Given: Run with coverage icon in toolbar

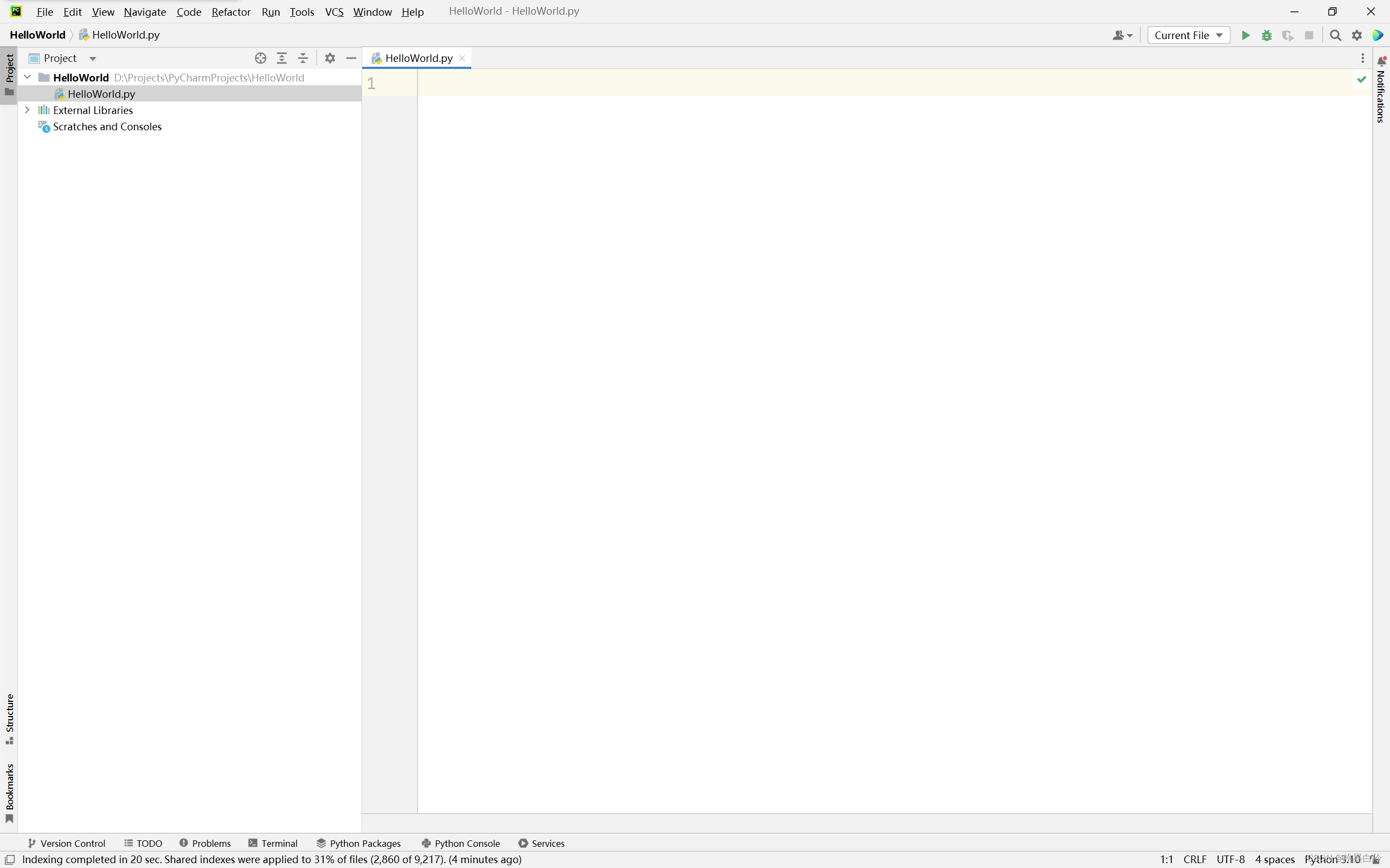Looking at the screenshot, I should tap(1288, 36).
